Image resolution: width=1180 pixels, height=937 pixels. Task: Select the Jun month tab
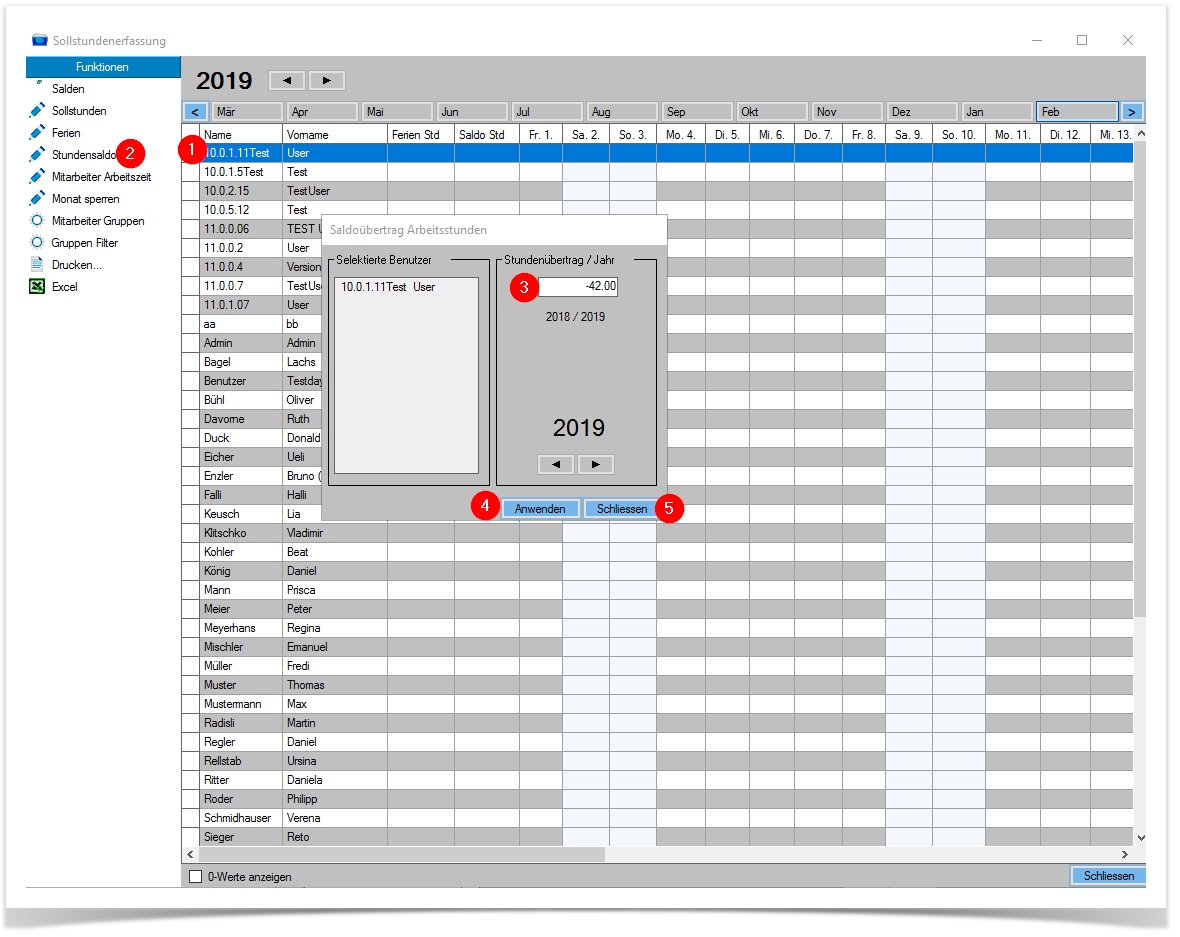(472, 112)
